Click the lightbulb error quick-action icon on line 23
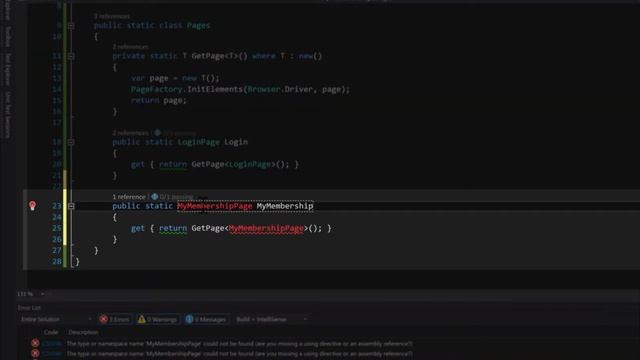 [x=33, y=206]
